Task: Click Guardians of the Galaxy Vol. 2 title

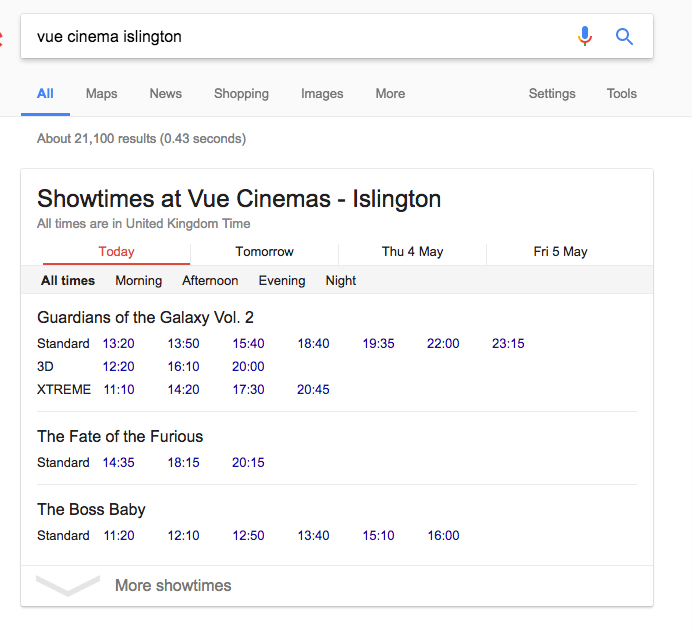Action: click(x=145, y=317)
